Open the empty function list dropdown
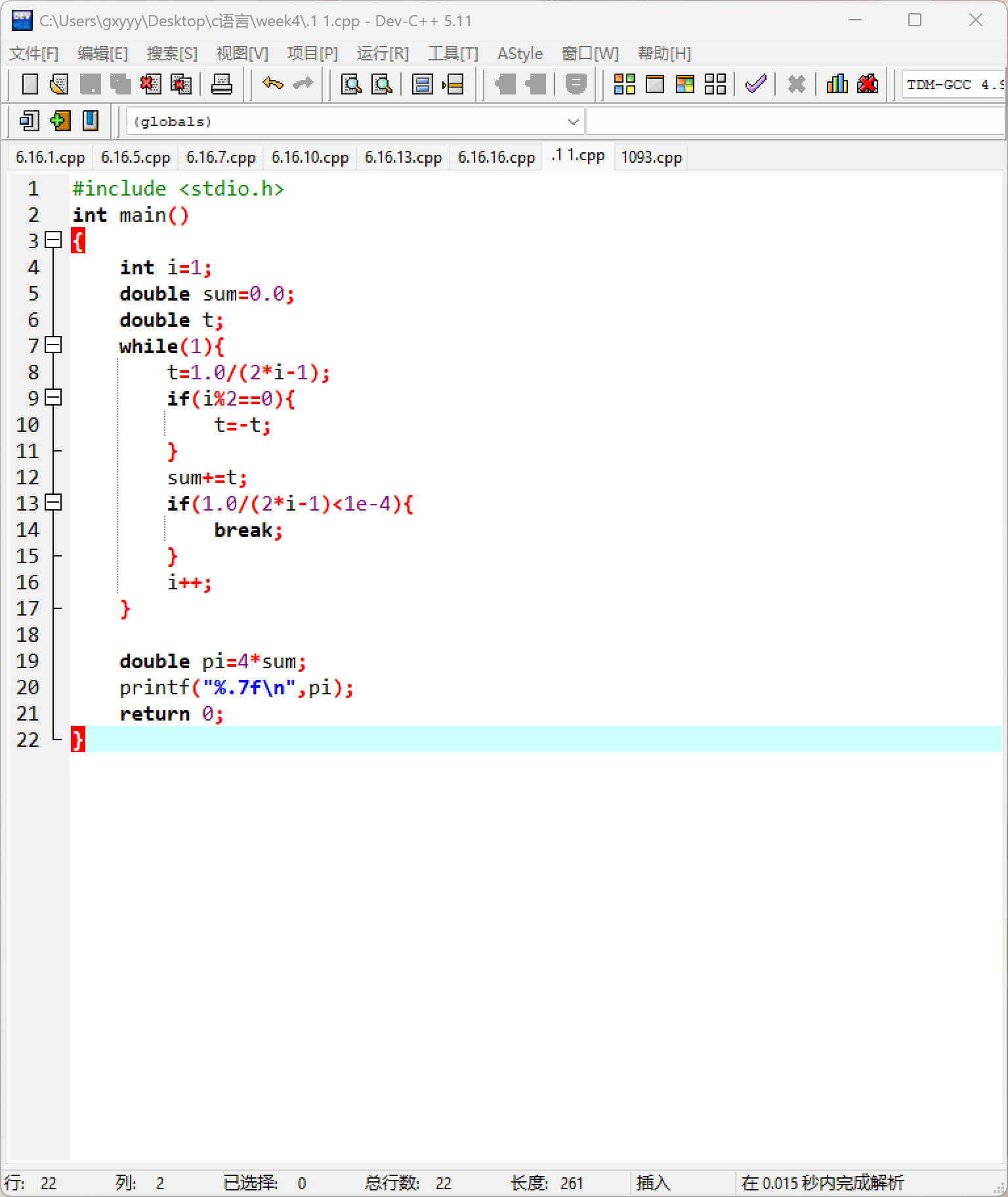Screen dimensions: 1008x1197 (796, 121)
